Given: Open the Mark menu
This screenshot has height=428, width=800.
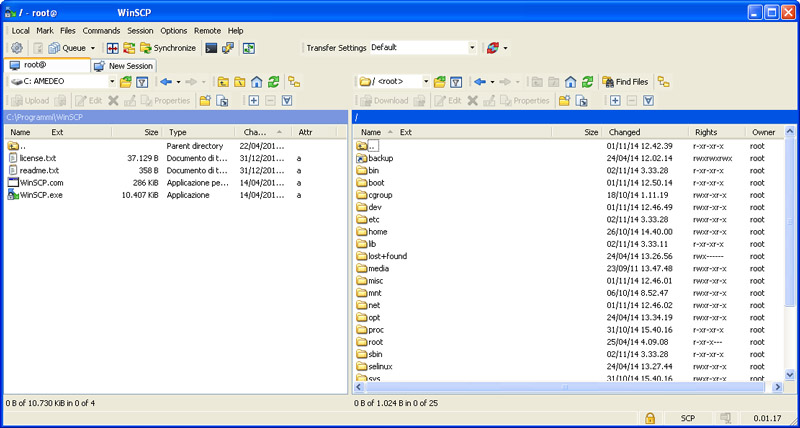Looking at the screenshot, I should point(45,31).
